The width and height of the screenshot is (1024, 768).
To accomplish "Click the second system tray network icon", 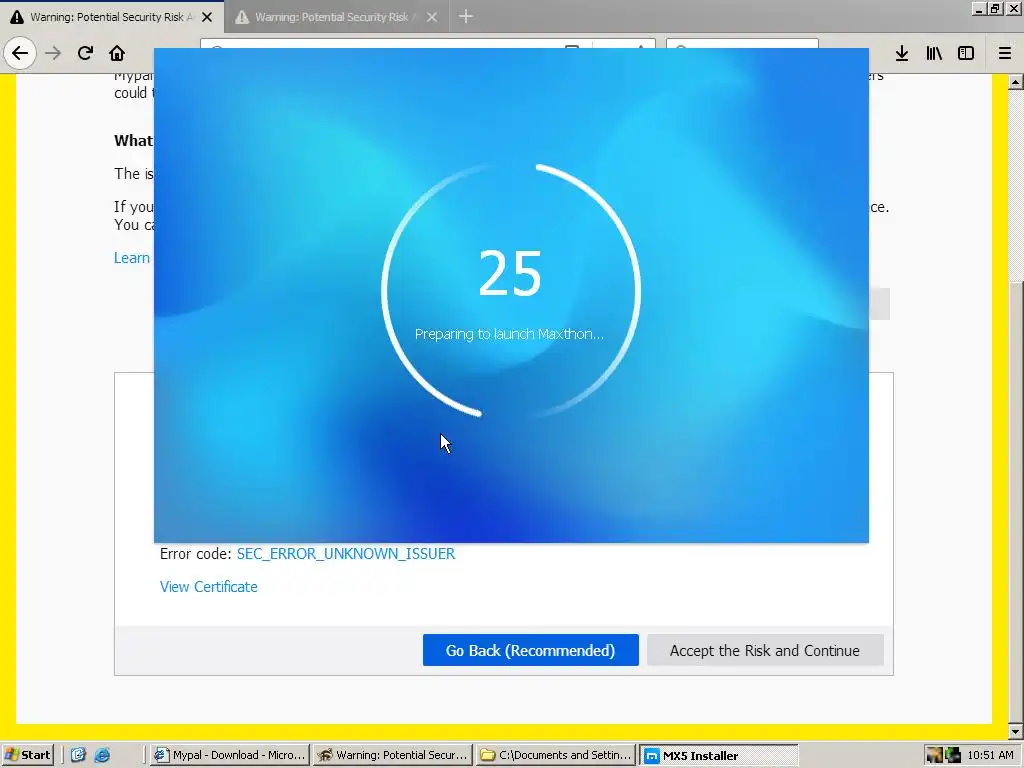I will point(953,755).
